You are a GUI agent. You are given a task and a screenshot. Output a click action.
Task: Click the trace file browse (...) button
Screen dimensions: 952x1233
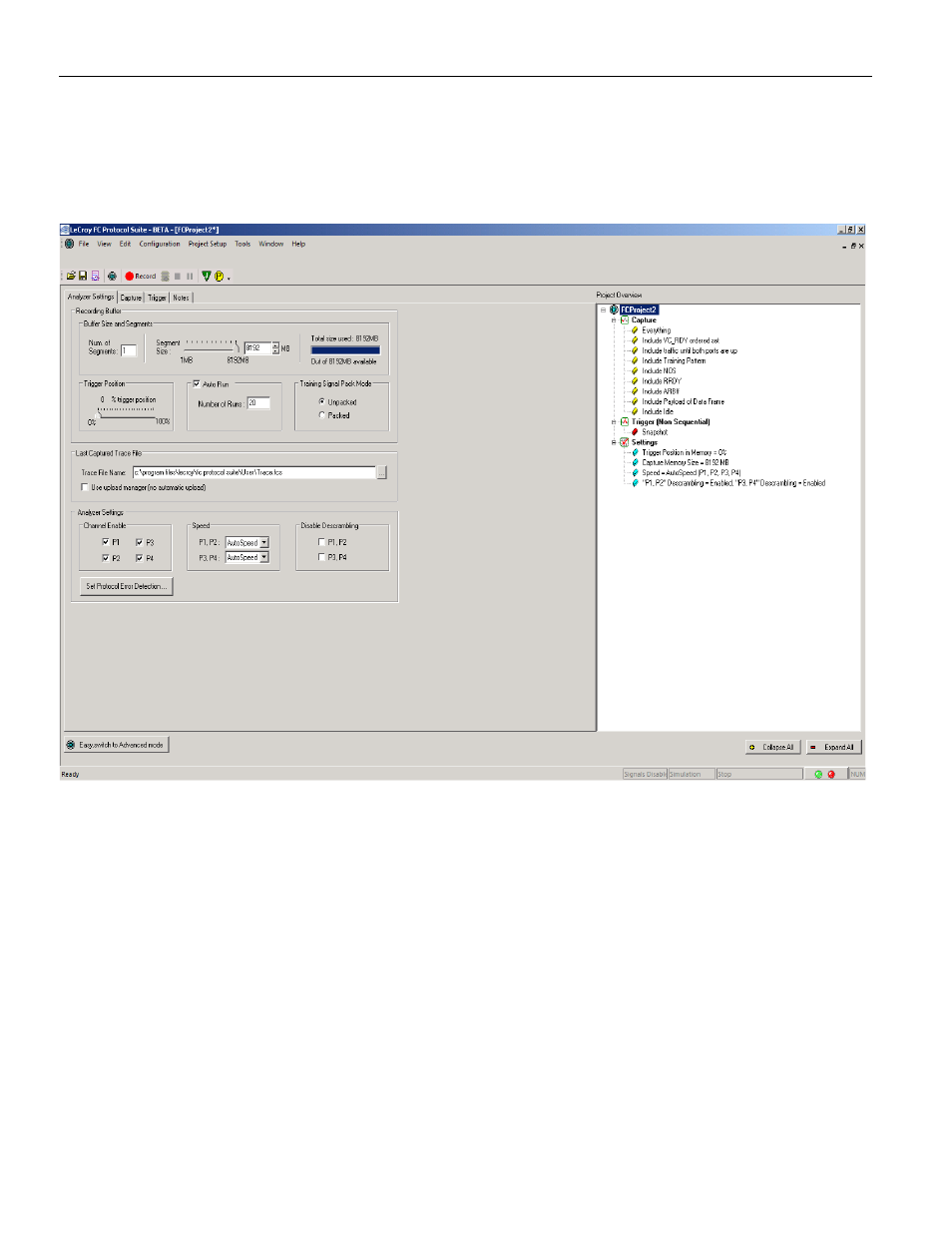pyautogui.click(x=381, y=472)
